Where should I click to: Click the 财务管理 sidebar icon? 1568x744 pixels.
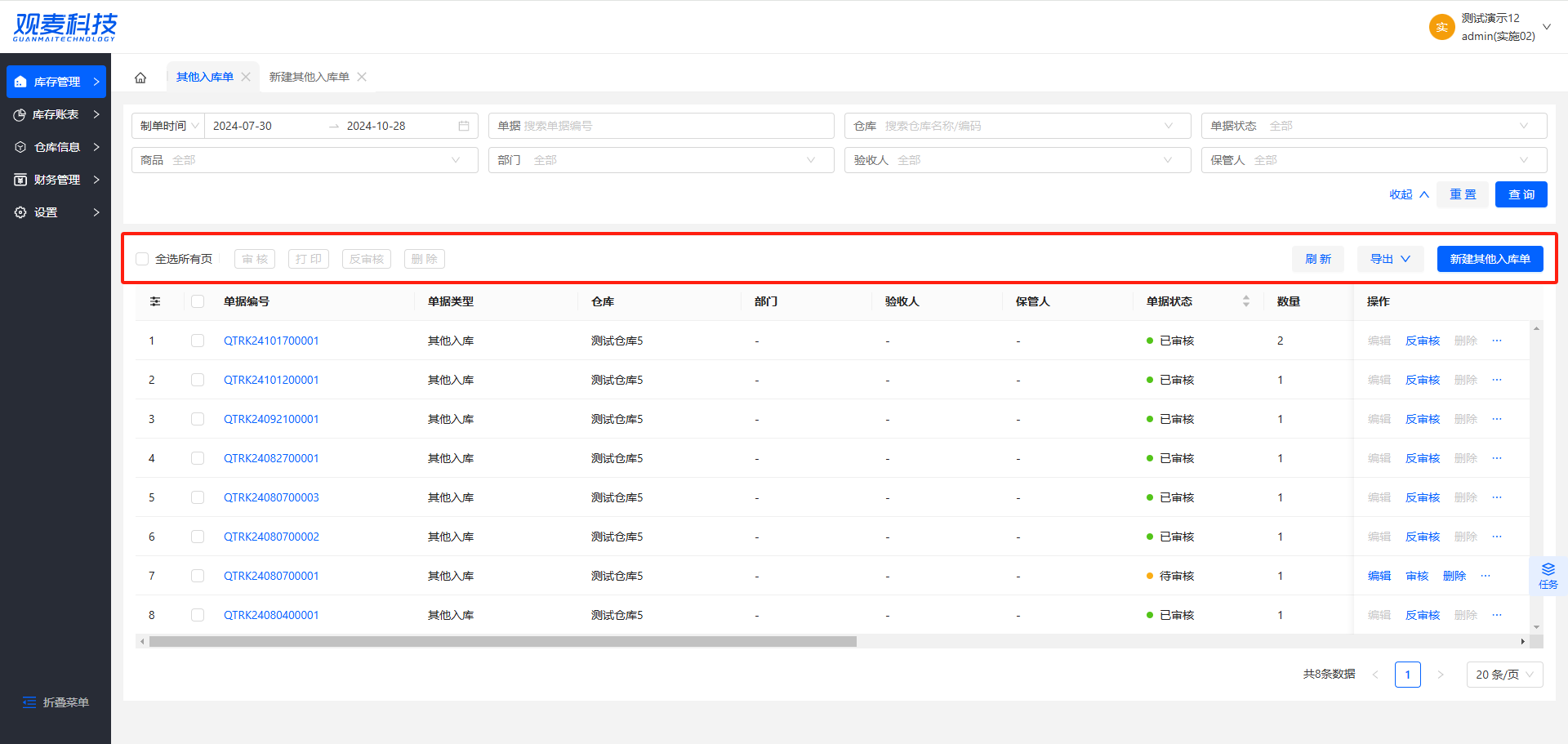pyautogui.click(x=20, y=180)
